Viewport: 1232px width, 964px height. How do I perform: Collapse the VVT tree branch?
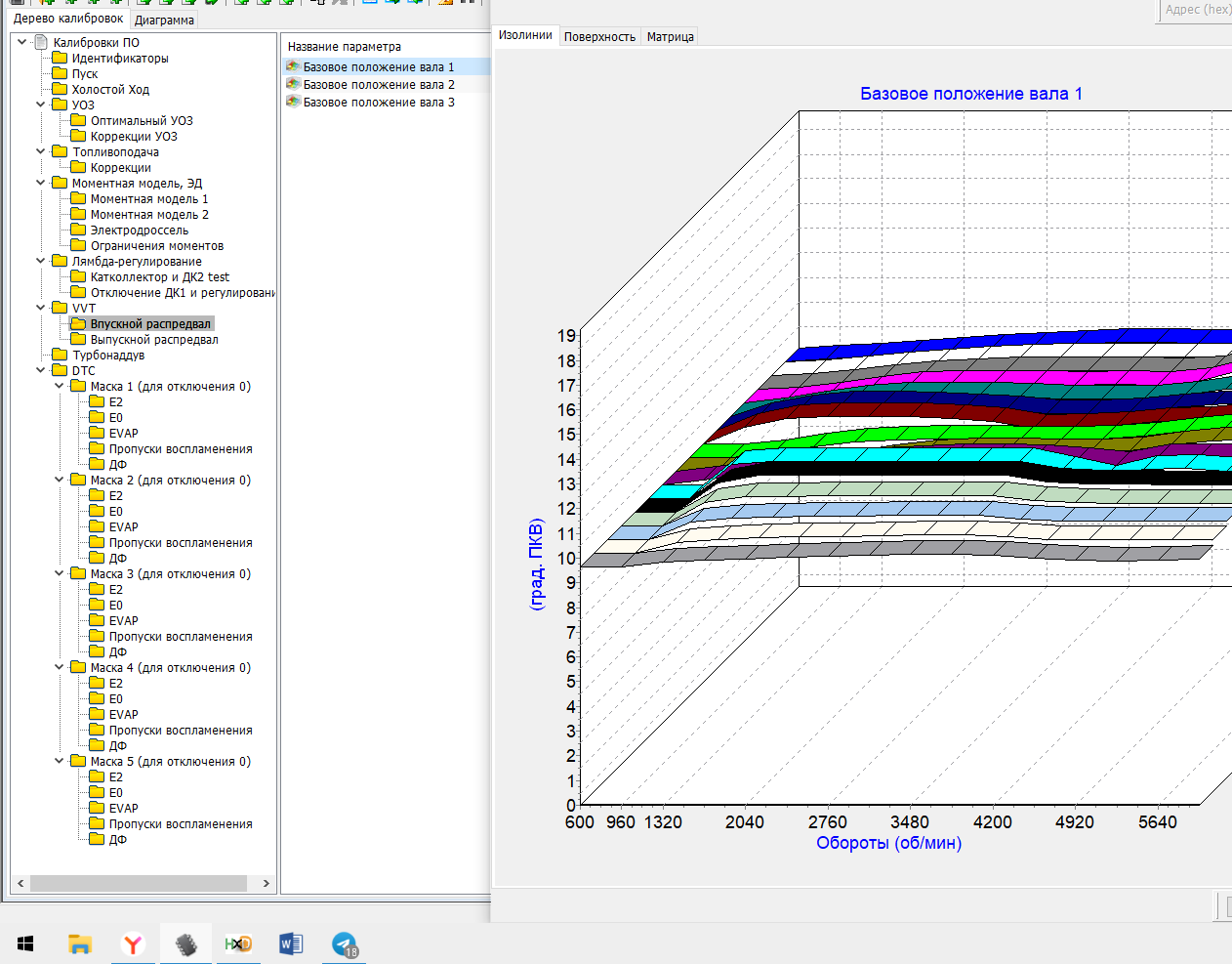coord(41,308)
